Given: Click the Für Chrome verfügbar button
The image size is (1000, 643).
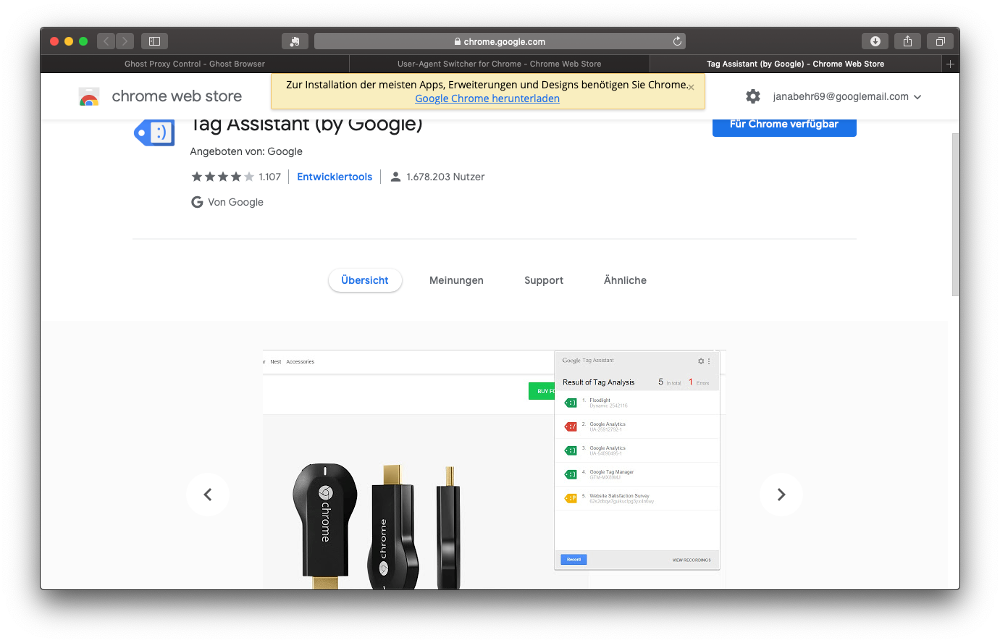Looking at the screenshot, I should tap(784, 125).
